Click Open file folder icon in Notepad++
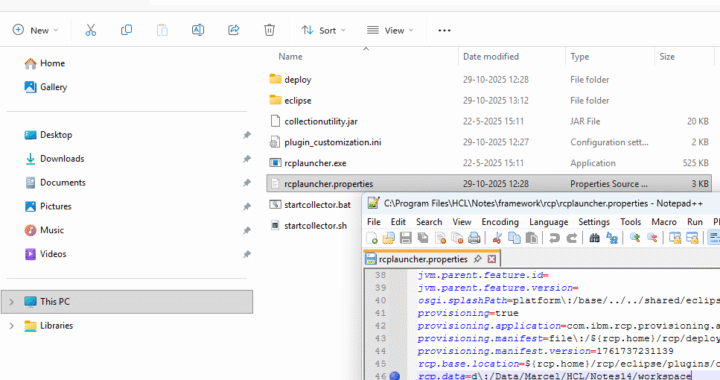 tap(388, 238)
